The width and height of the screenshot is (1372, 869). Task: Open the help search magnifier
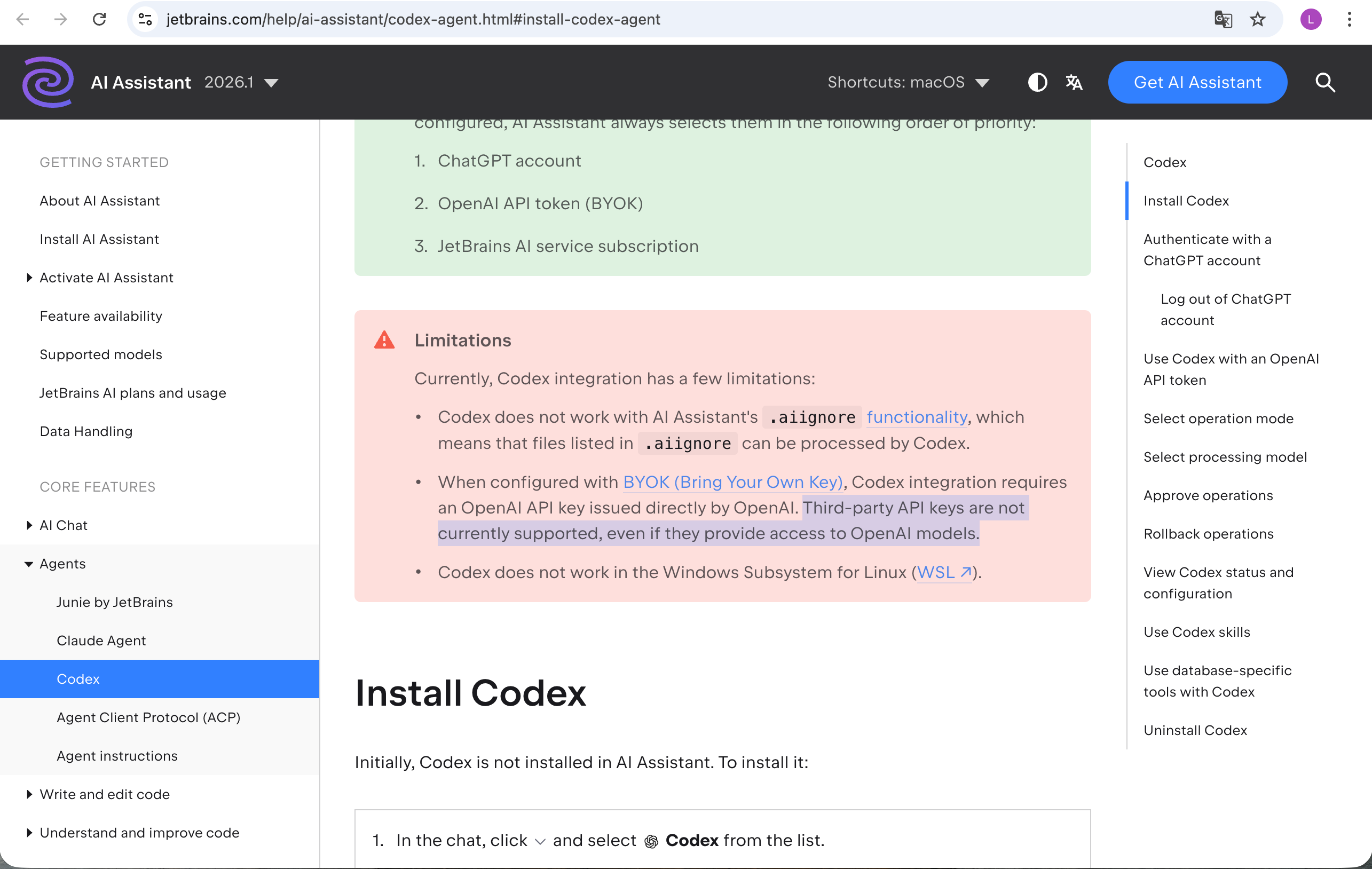click(x=1324, y=82)
